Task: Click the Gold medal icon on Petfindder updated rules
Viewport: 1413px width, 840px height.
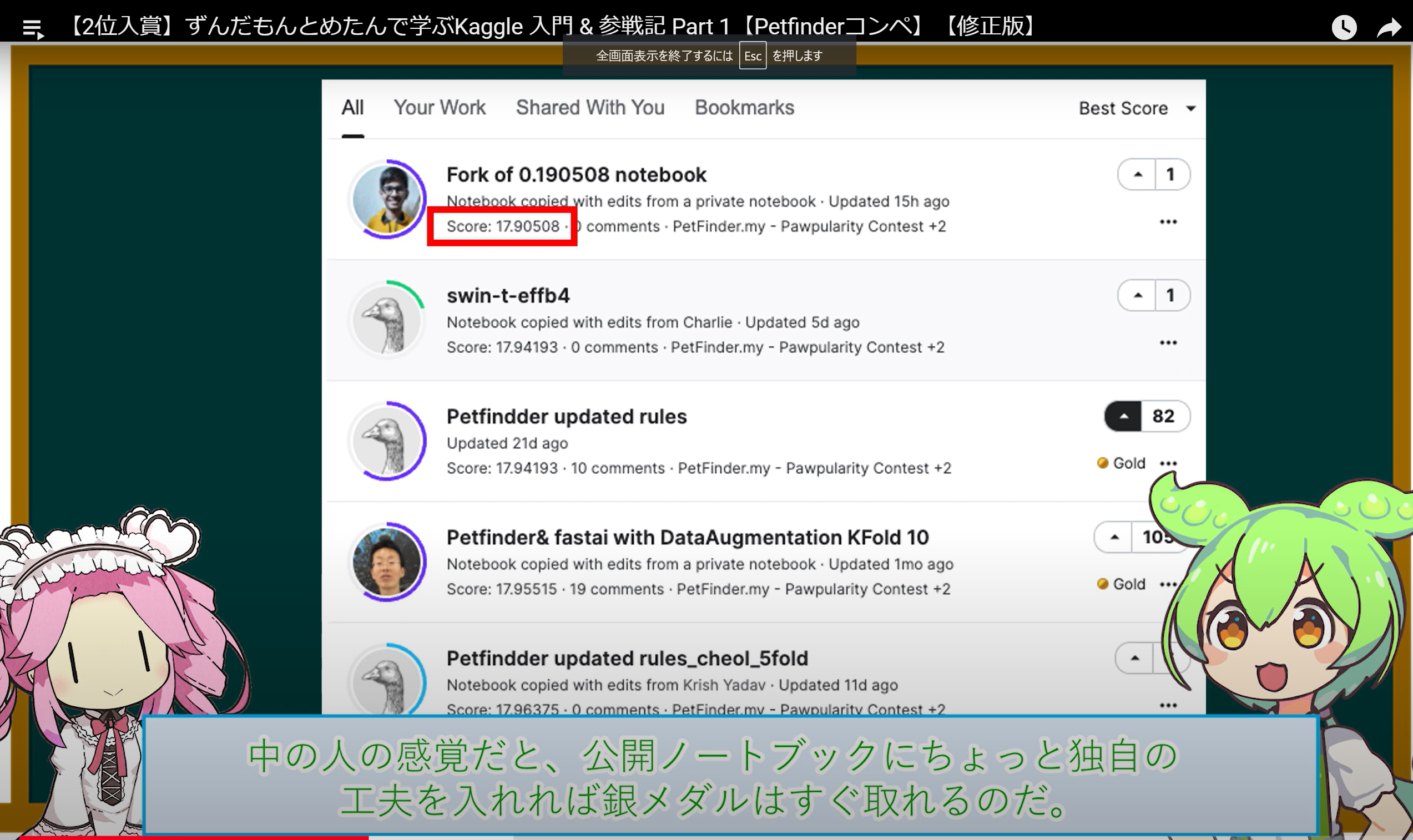Action: pos(1103,463)
